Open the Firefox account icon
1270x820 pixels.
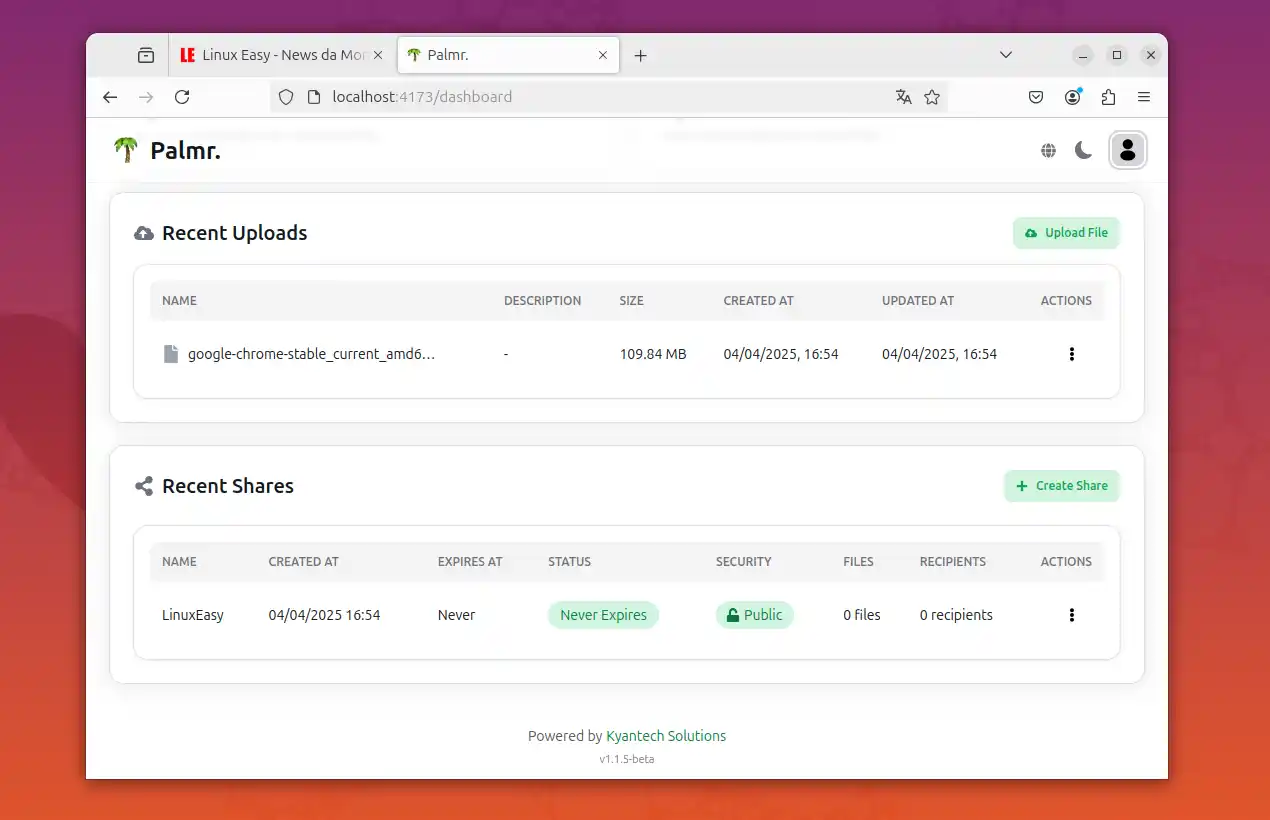pos(1073,97)
